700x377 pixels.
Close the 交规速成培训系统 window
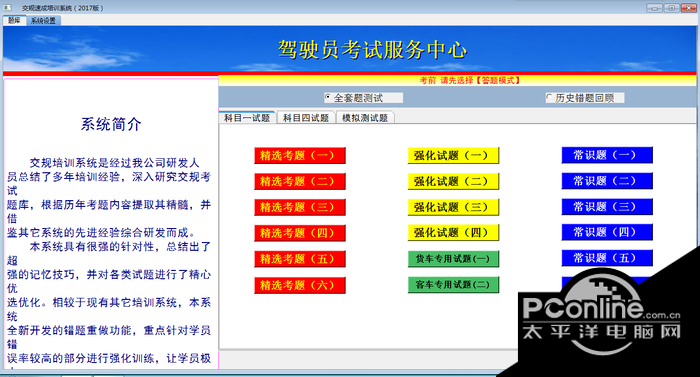tap(689, 8)
